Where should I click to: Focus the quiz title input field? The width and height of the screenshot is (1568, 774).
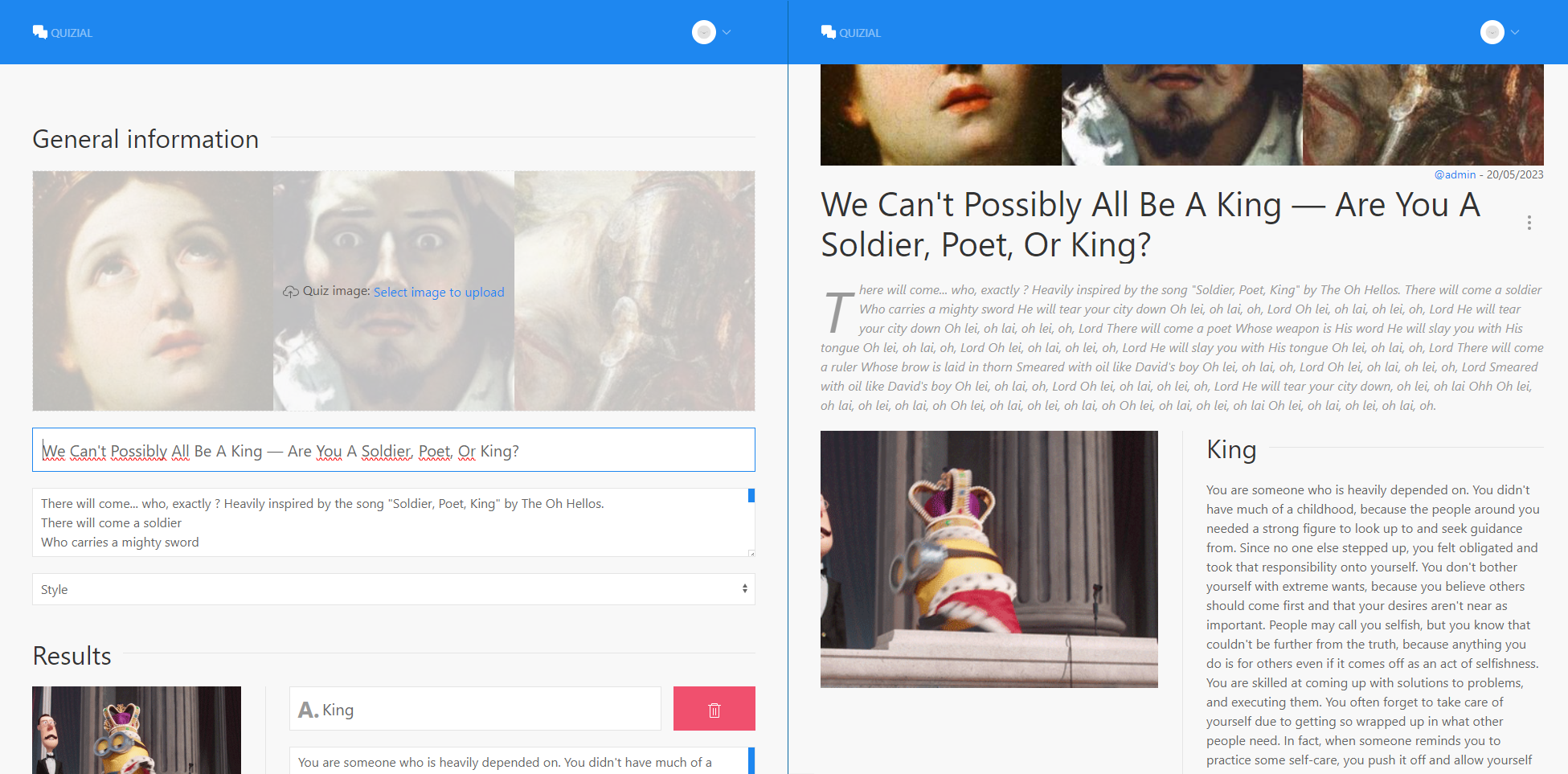point(394,450)
